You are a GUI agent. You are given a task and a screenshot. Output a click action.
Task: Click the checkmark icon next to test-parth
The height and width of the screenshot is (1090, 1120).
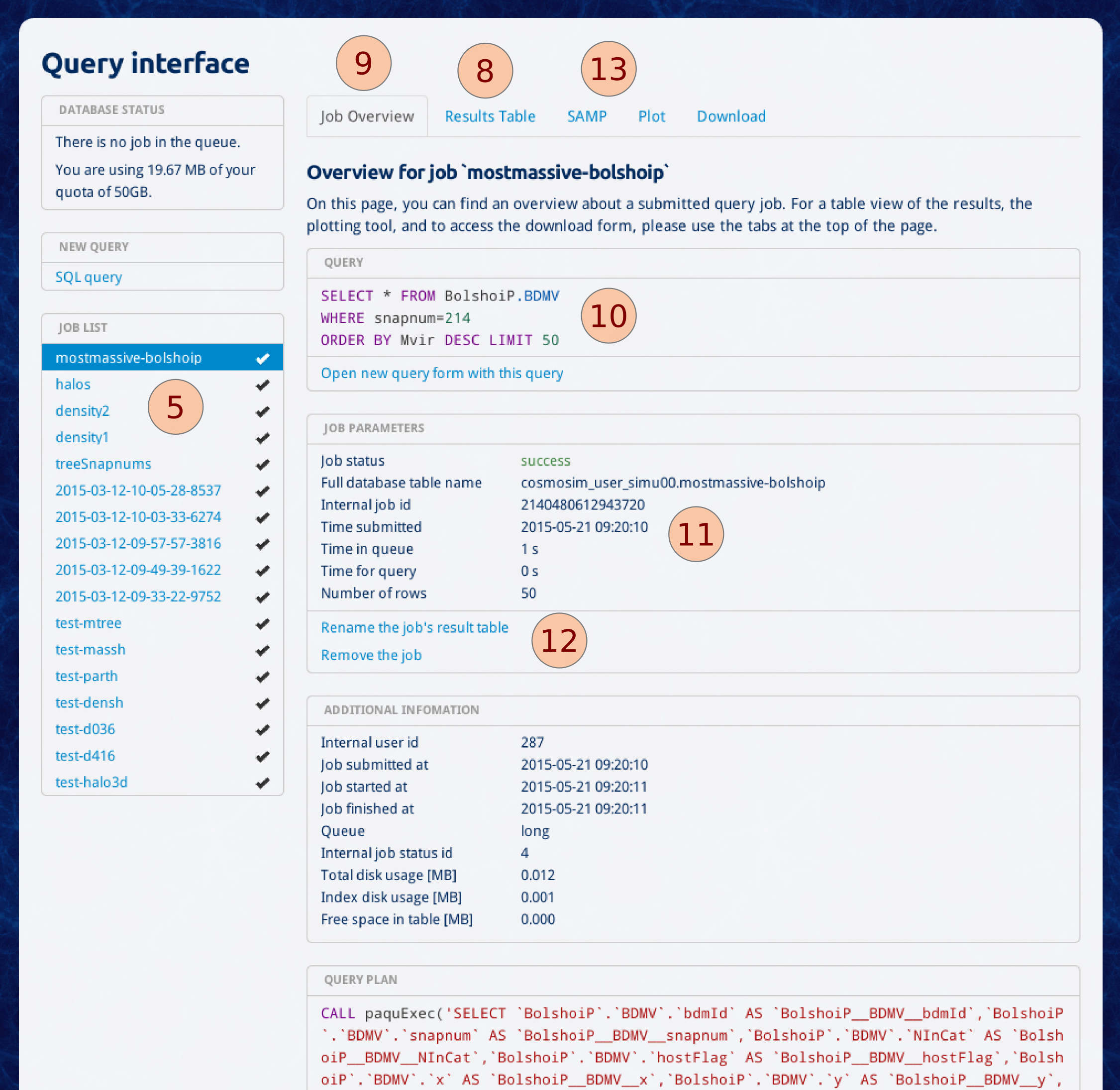(x=263, y=677)
